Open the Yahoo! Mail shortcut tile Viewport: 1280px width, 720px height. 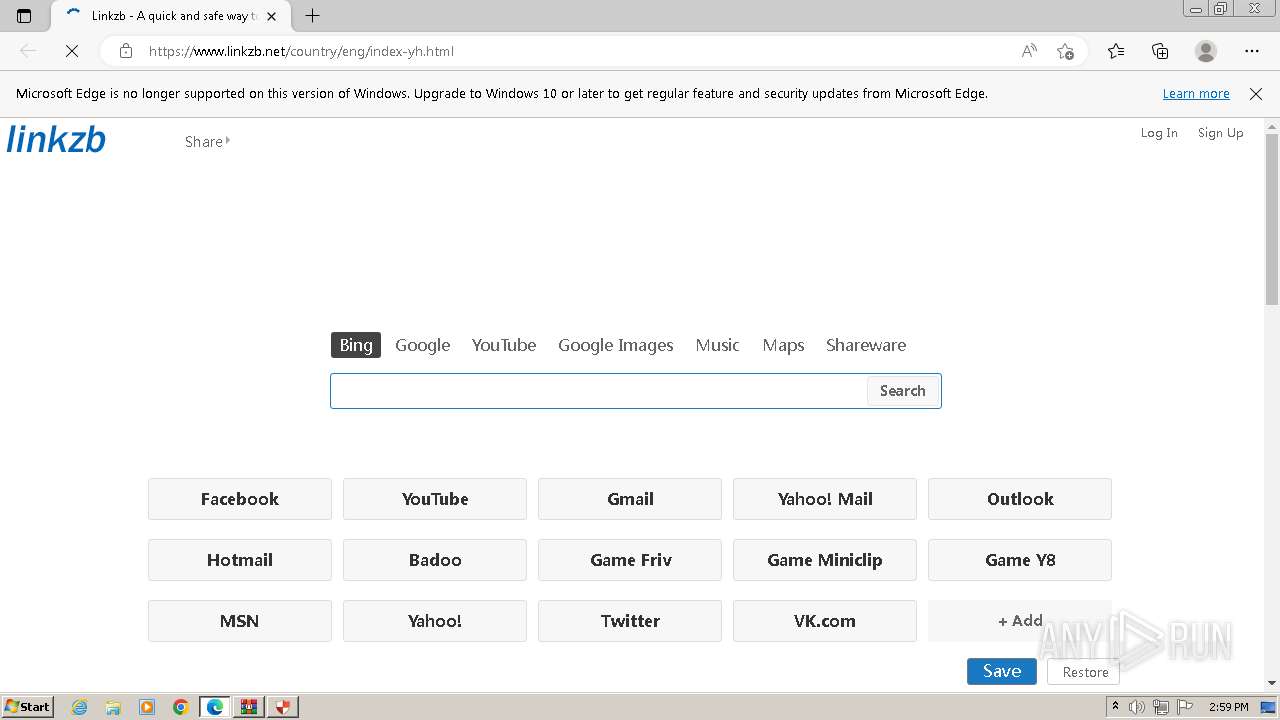tap(825, 499)
